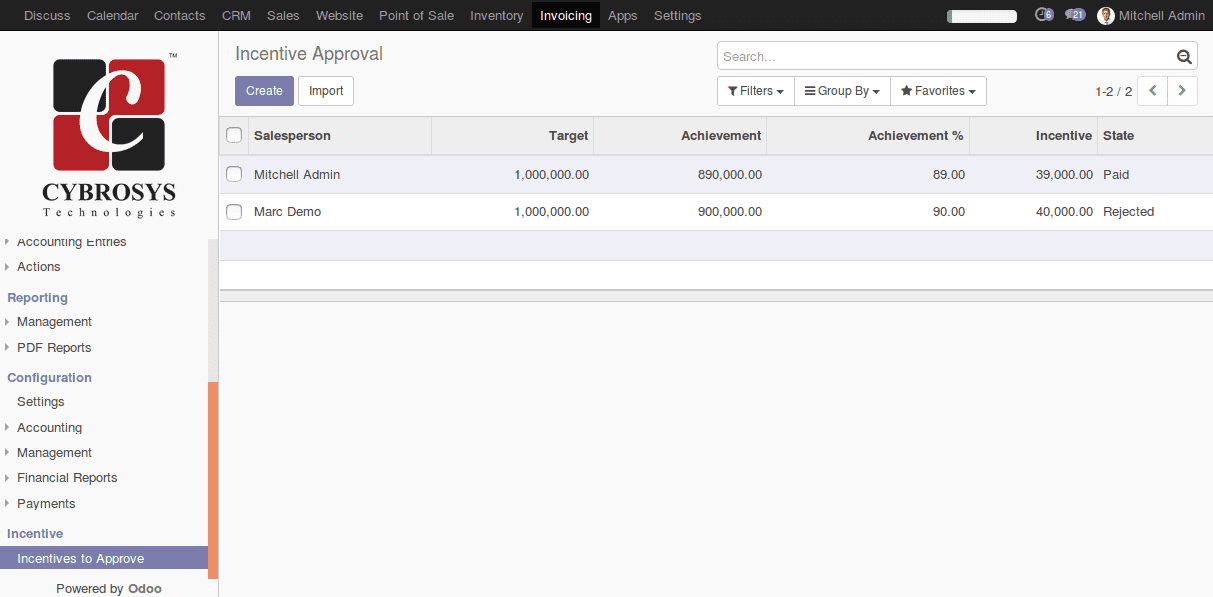Click the 39,000.00 incentive value
The height and width of the screenshot is (597, 1213).
(x=1064, y=175)
